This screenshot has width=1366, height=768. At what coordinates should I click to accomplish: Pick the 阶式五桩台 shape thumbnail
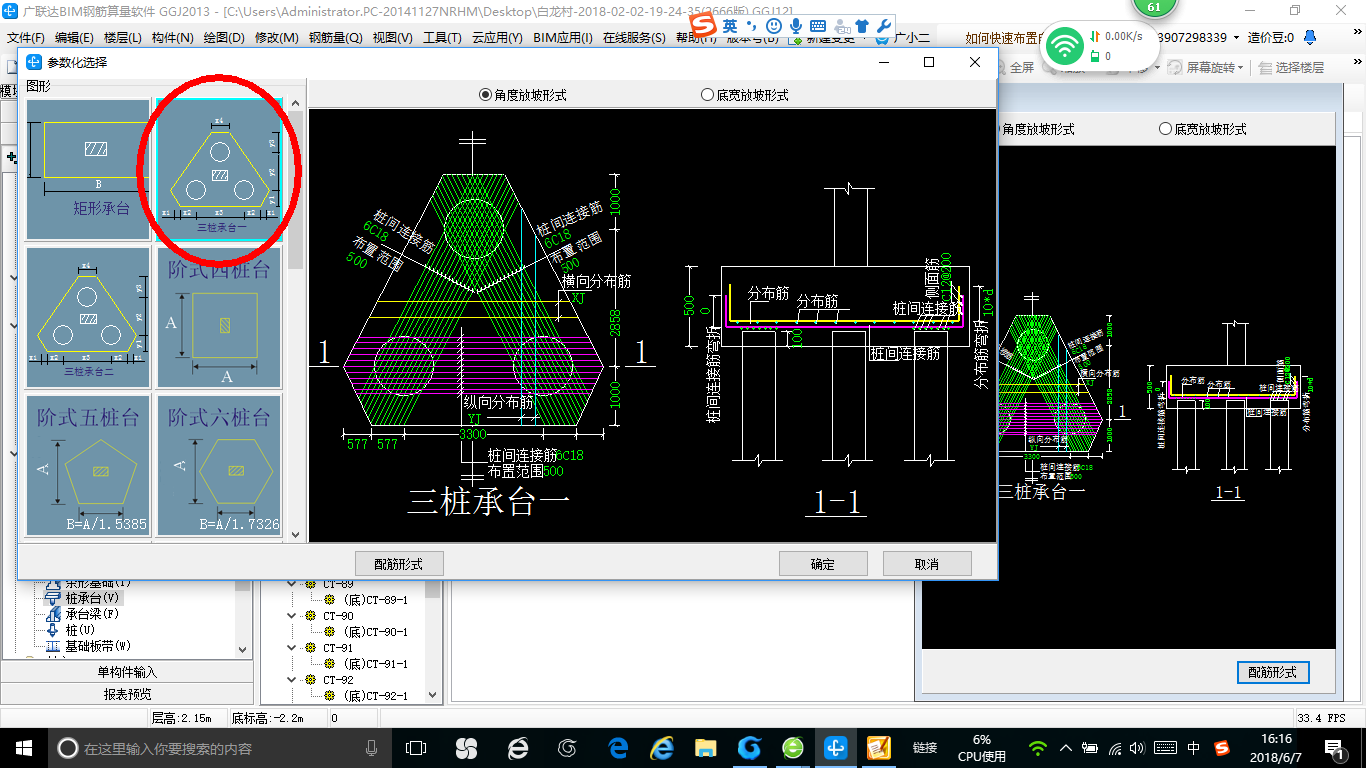click(x=88, y=465)
